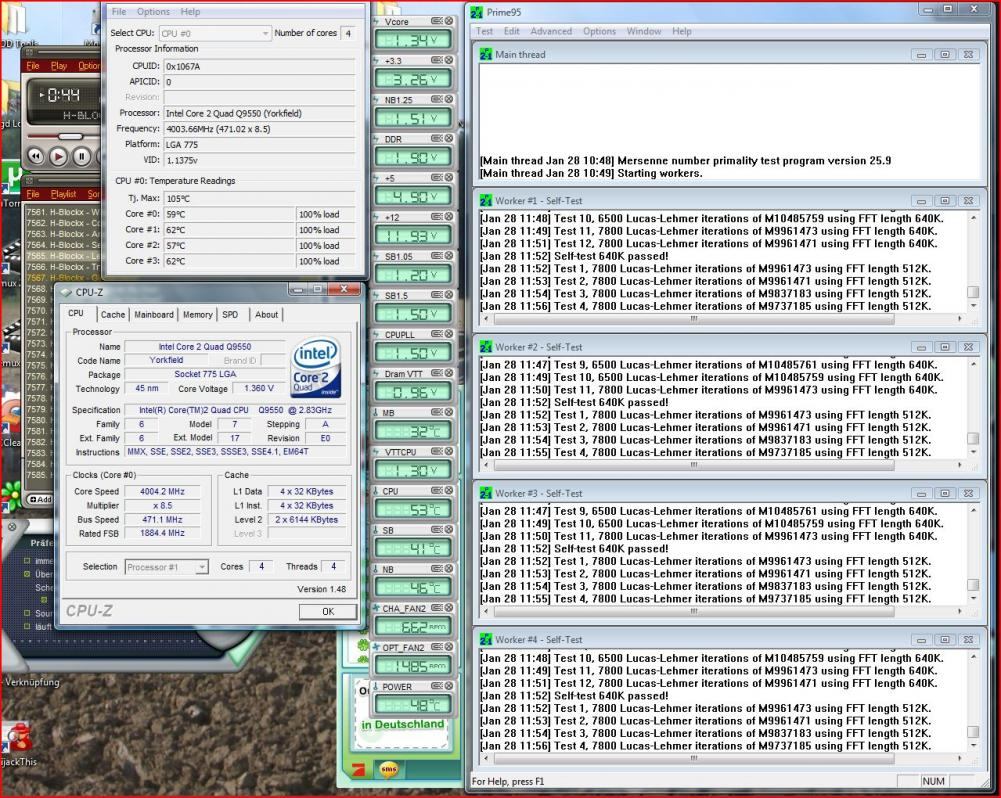Switch to the About tab in CPU-Z
Screen dimensions: 1001x798
click(266, 315)
